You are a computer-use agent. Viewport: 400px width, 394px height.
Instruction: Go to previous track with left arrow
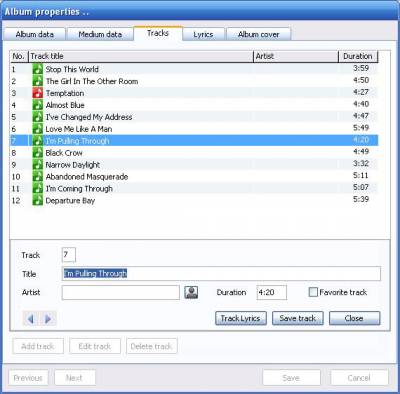(x=31, y=319)
